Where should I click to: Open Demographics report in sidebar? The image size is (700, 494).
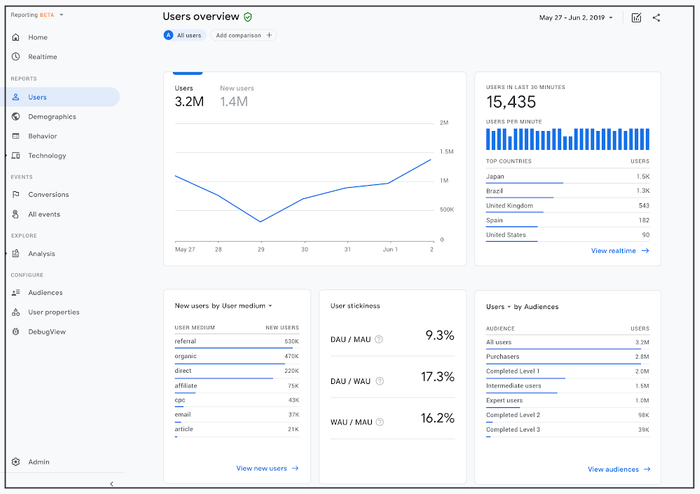point(51,117)
